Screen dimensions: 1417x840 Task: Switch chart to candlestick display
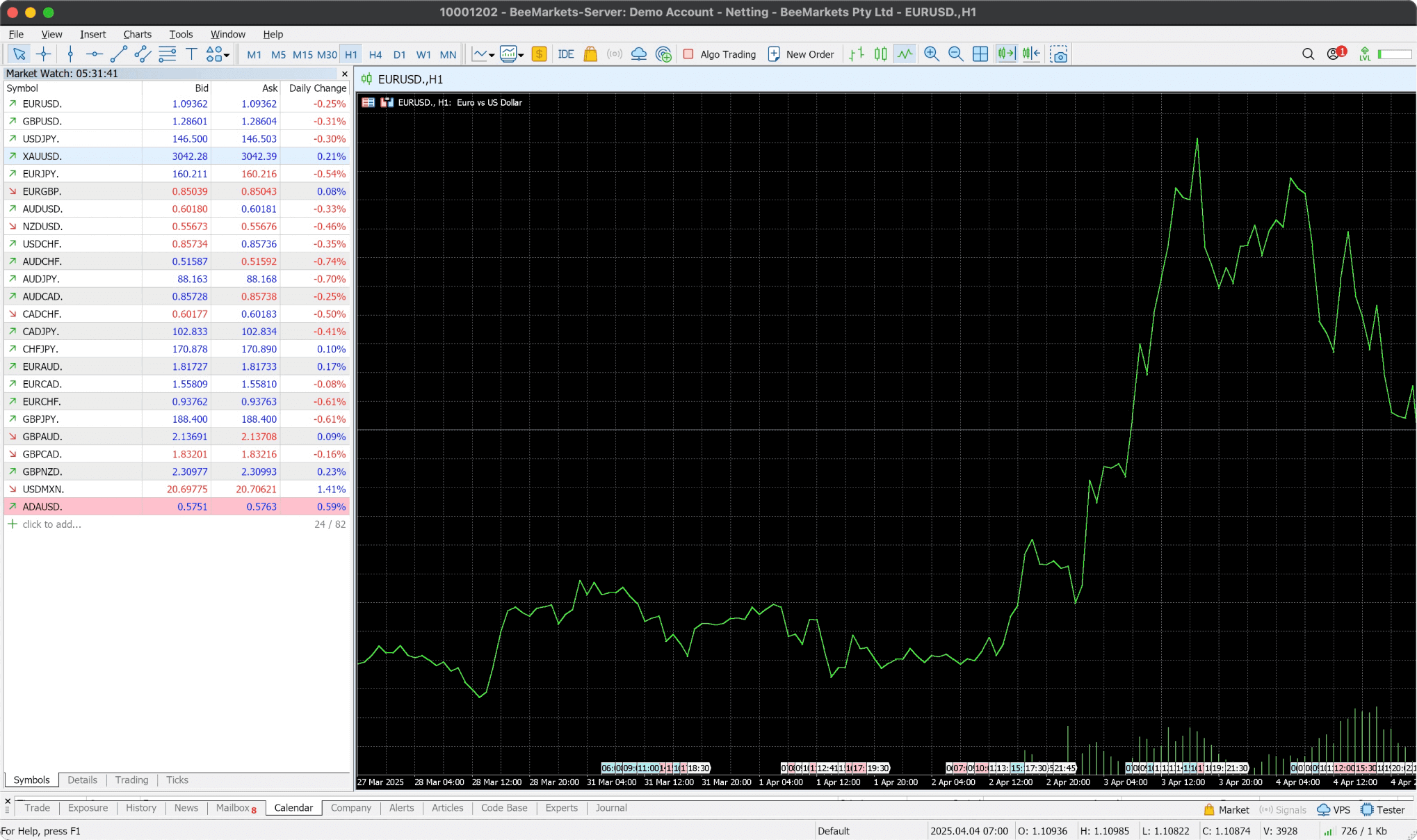[880, 54]
